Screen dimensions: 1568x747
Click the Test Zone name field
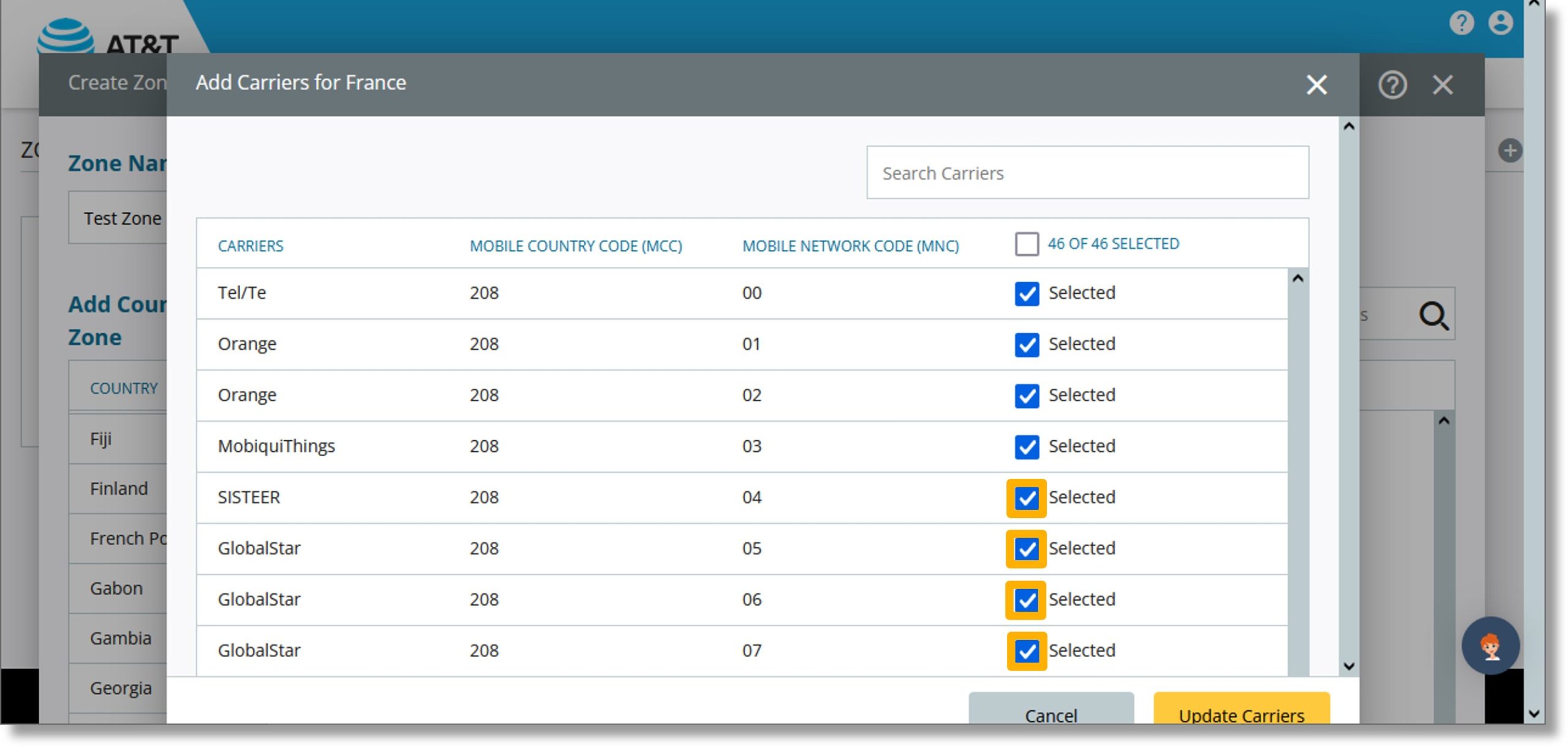pyautogui.click(x=118, y=218)
